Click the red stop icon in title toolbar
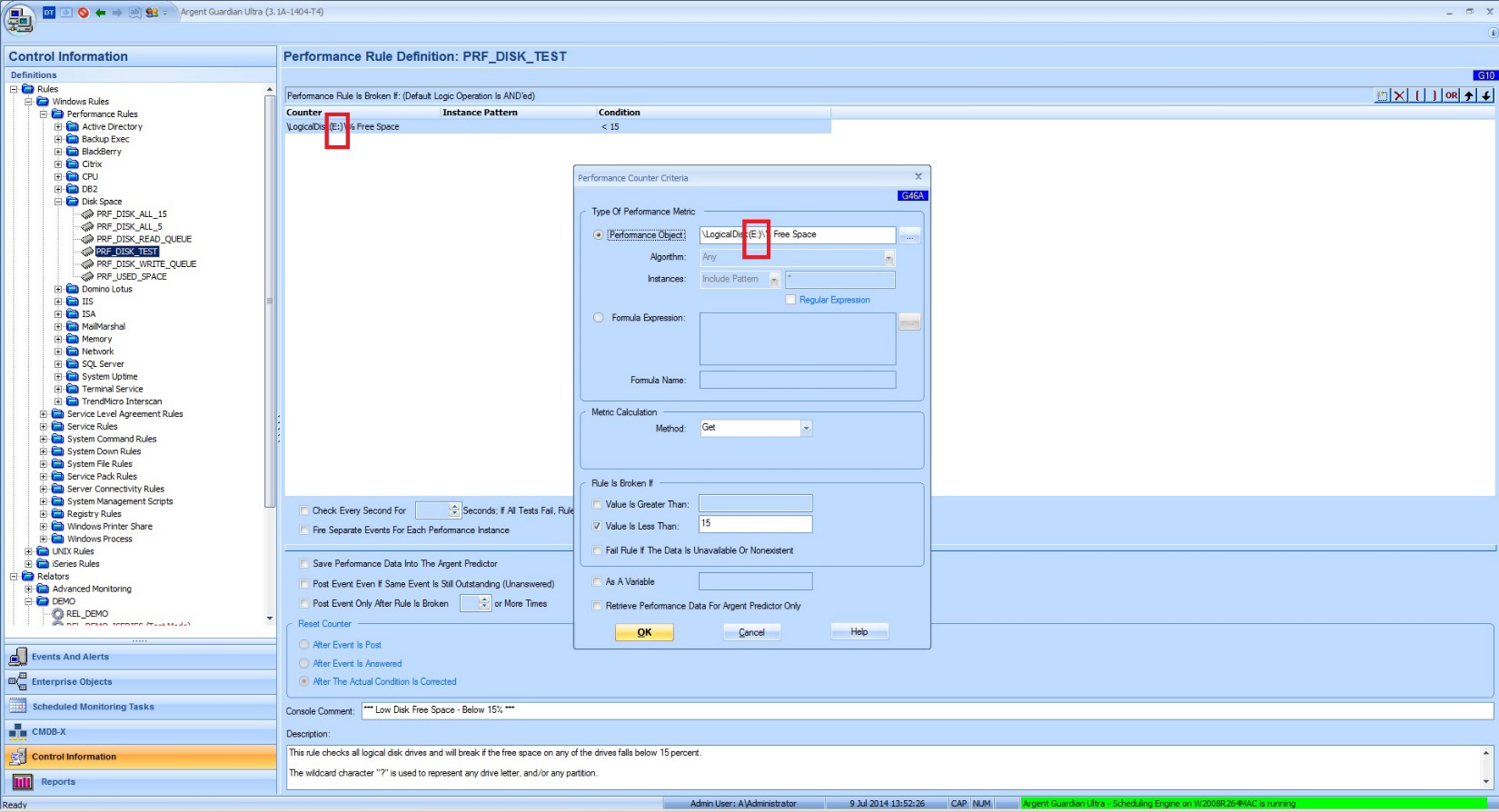 point(84,13)
